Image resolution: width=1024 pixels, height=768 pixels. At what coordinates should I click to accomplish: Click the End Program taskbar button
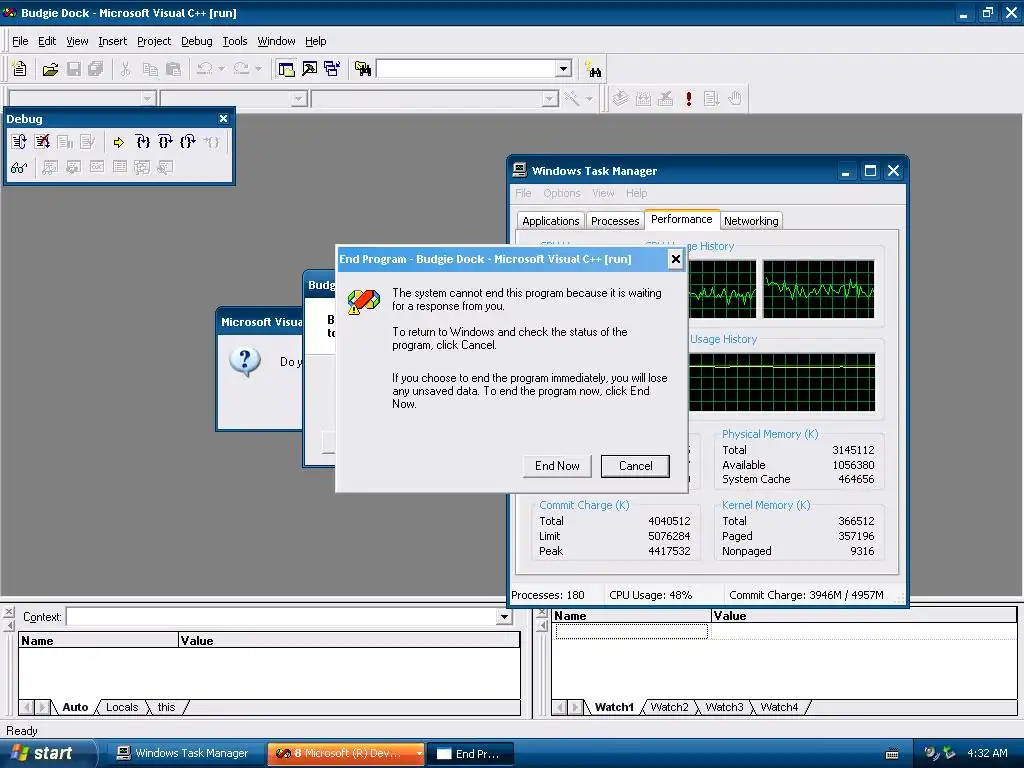pos(472,754)
